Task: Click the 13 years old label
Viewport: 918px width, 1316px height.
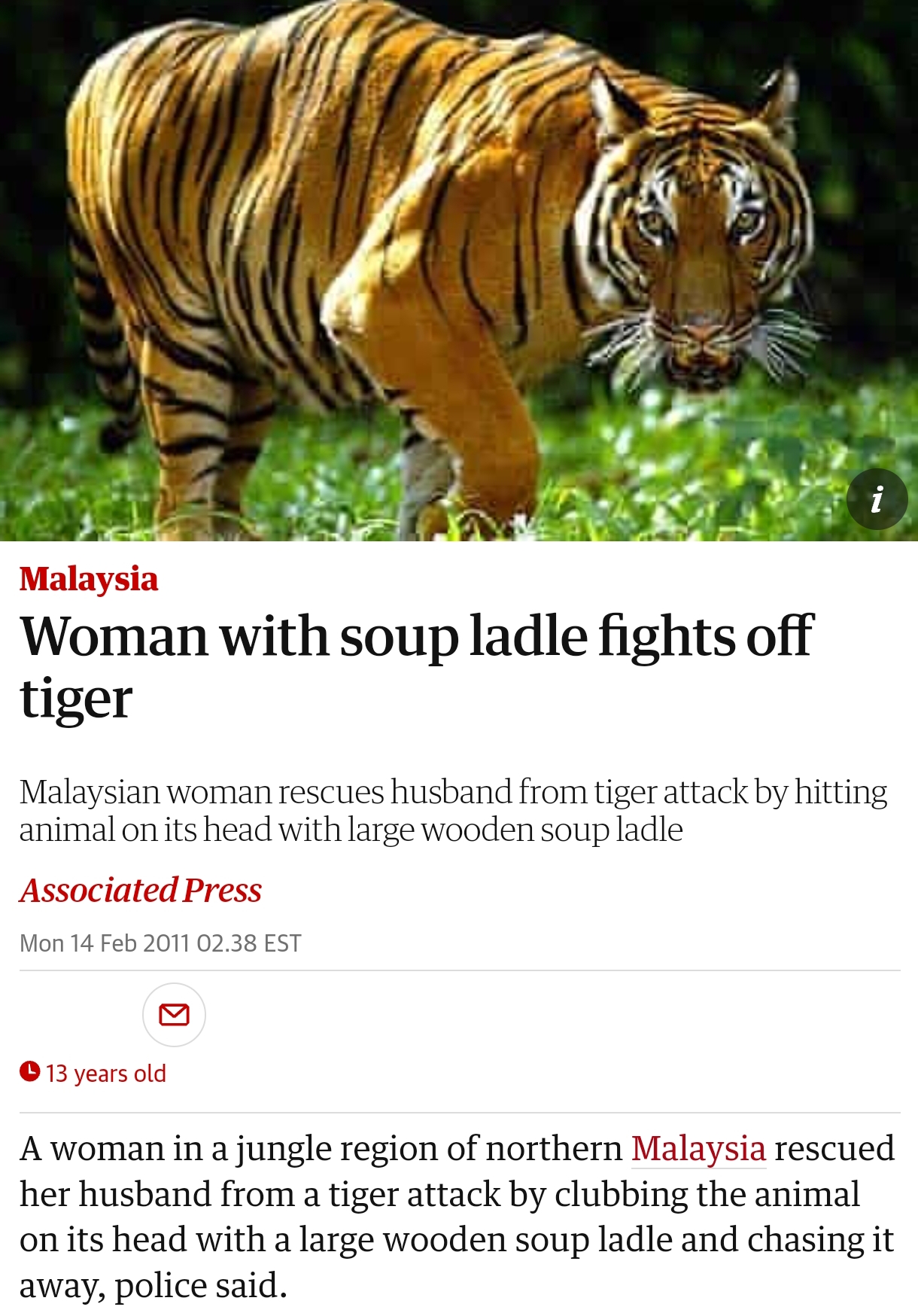Action: [x=105, y=1073]
